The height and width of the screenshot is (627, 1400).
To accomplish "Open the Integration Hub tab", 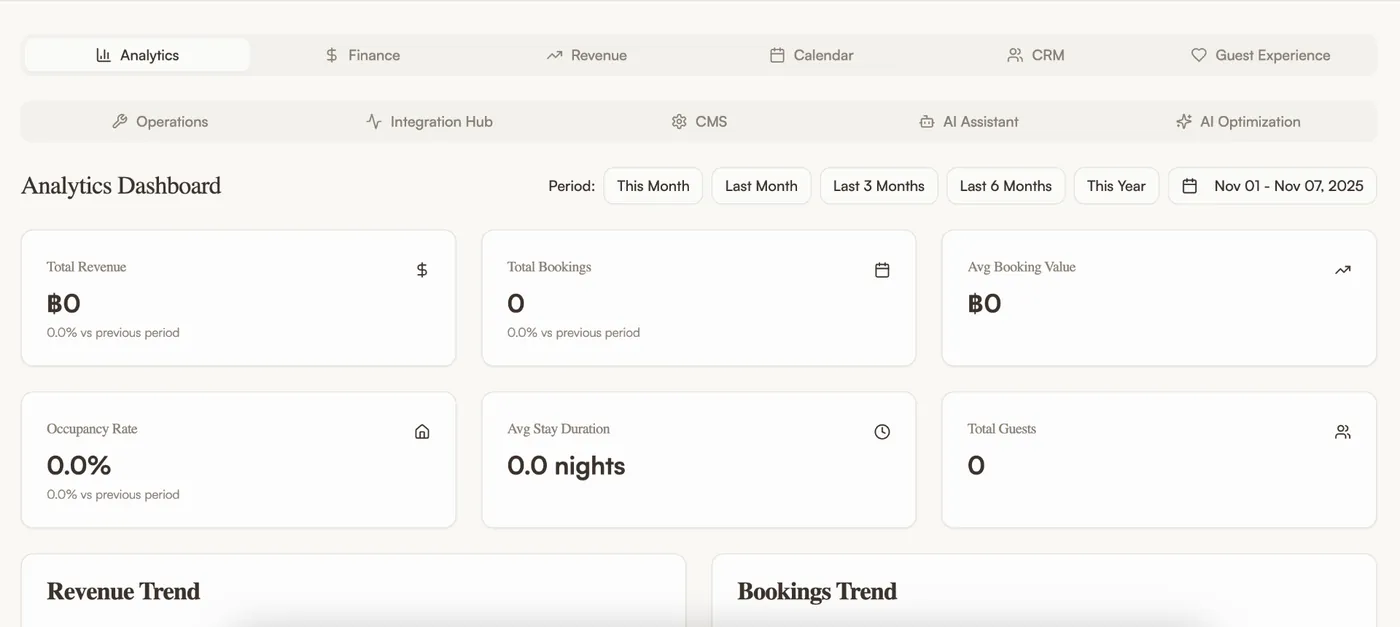I will 429,121.
